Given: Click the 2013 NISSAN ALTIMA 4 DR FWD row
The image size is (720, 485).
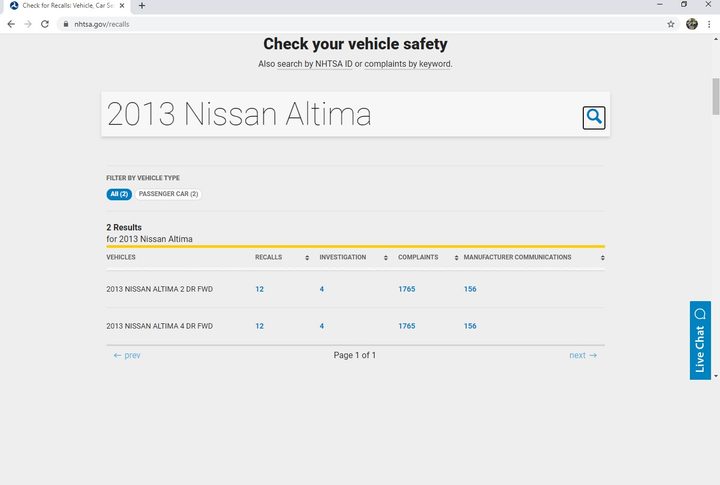Looking at the screenshot, I should [355, 326].
